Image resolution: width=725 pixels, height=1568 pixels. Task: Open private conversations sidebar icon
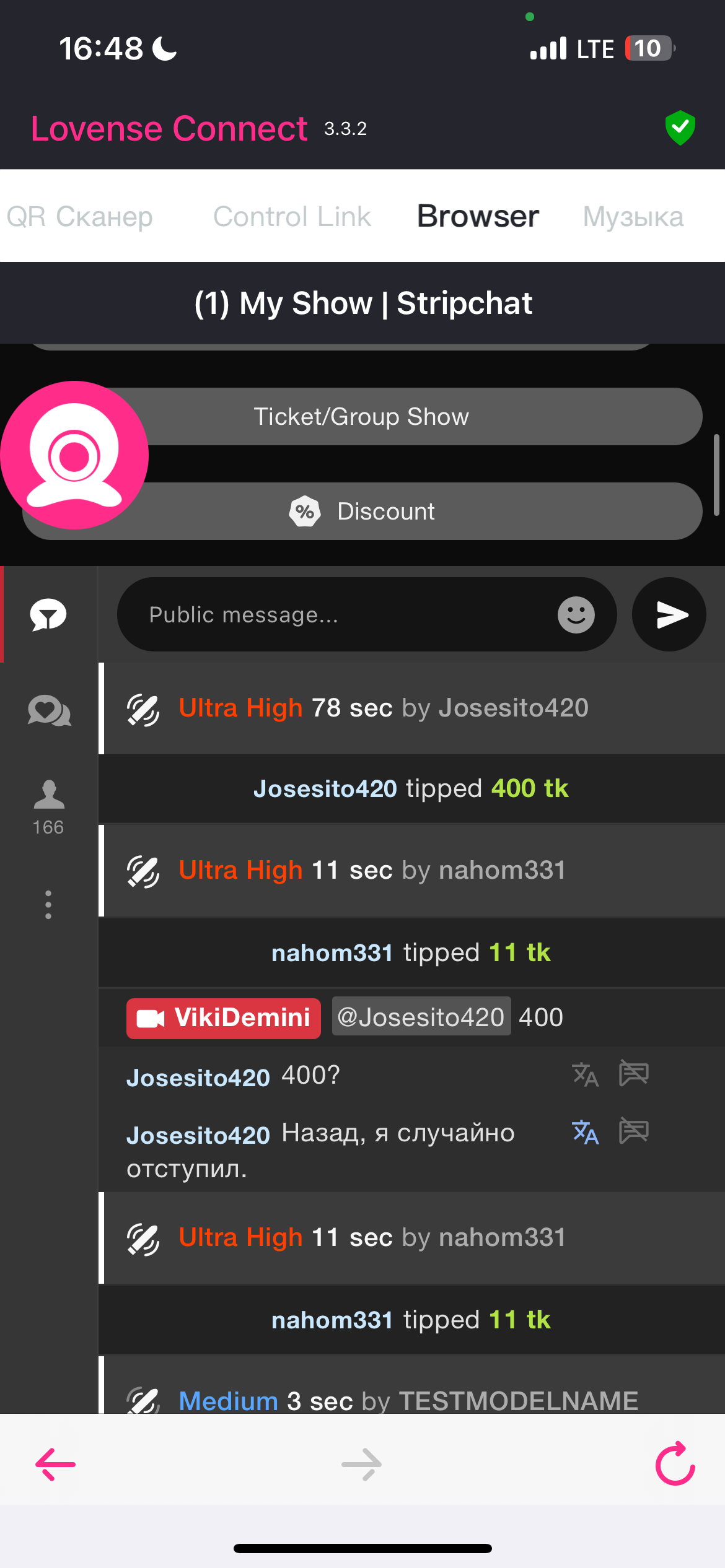click(x=49, y=710)
